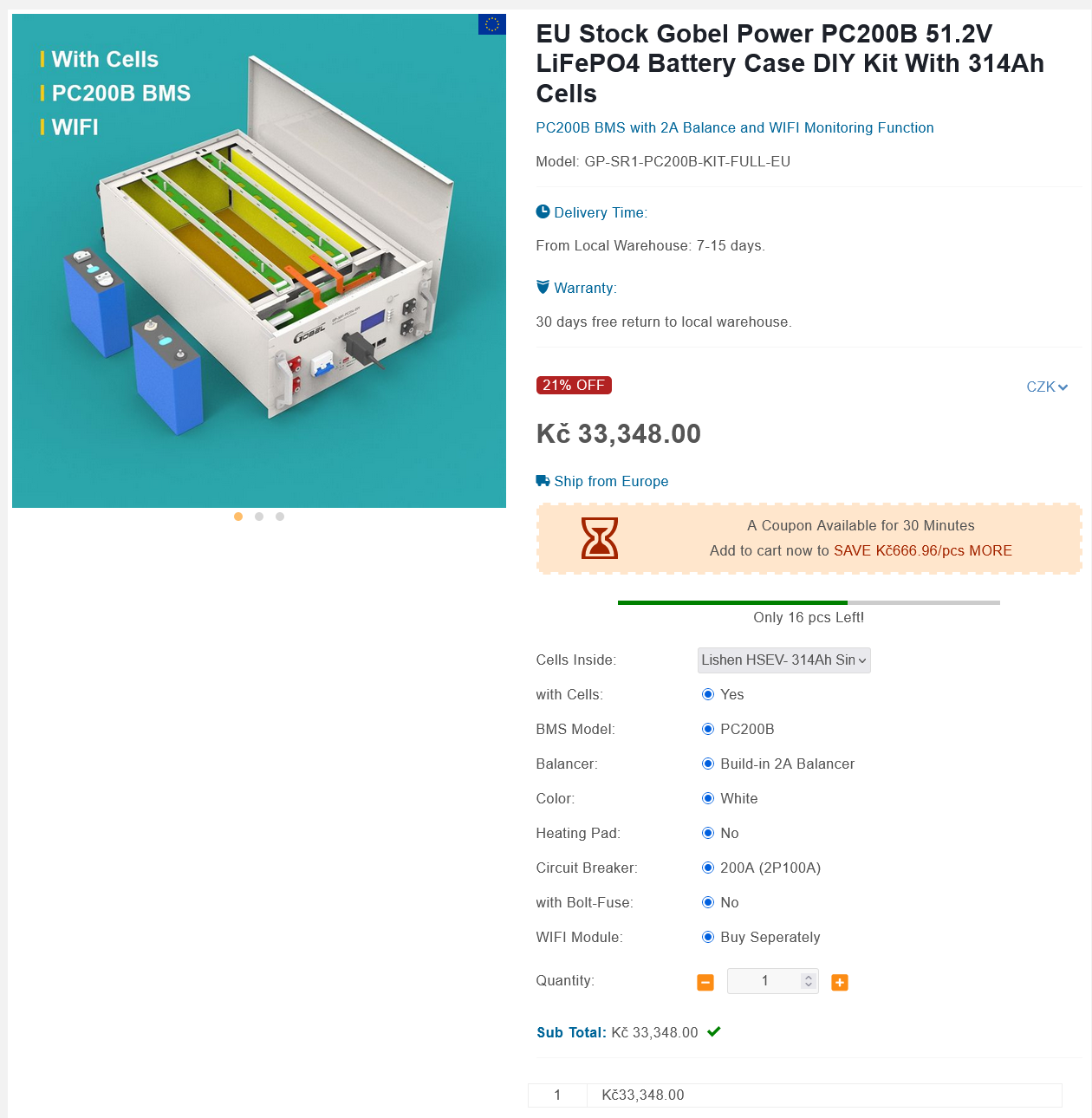
Task: Go to the second image carousel dot
Action: [x=259, y=517]
